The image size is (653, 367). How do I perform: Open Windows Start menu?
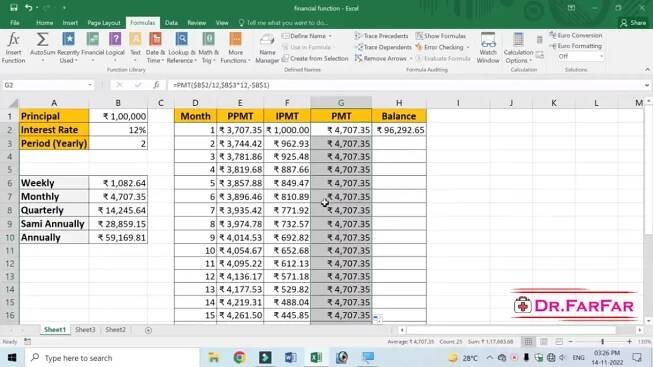[12, 357]
